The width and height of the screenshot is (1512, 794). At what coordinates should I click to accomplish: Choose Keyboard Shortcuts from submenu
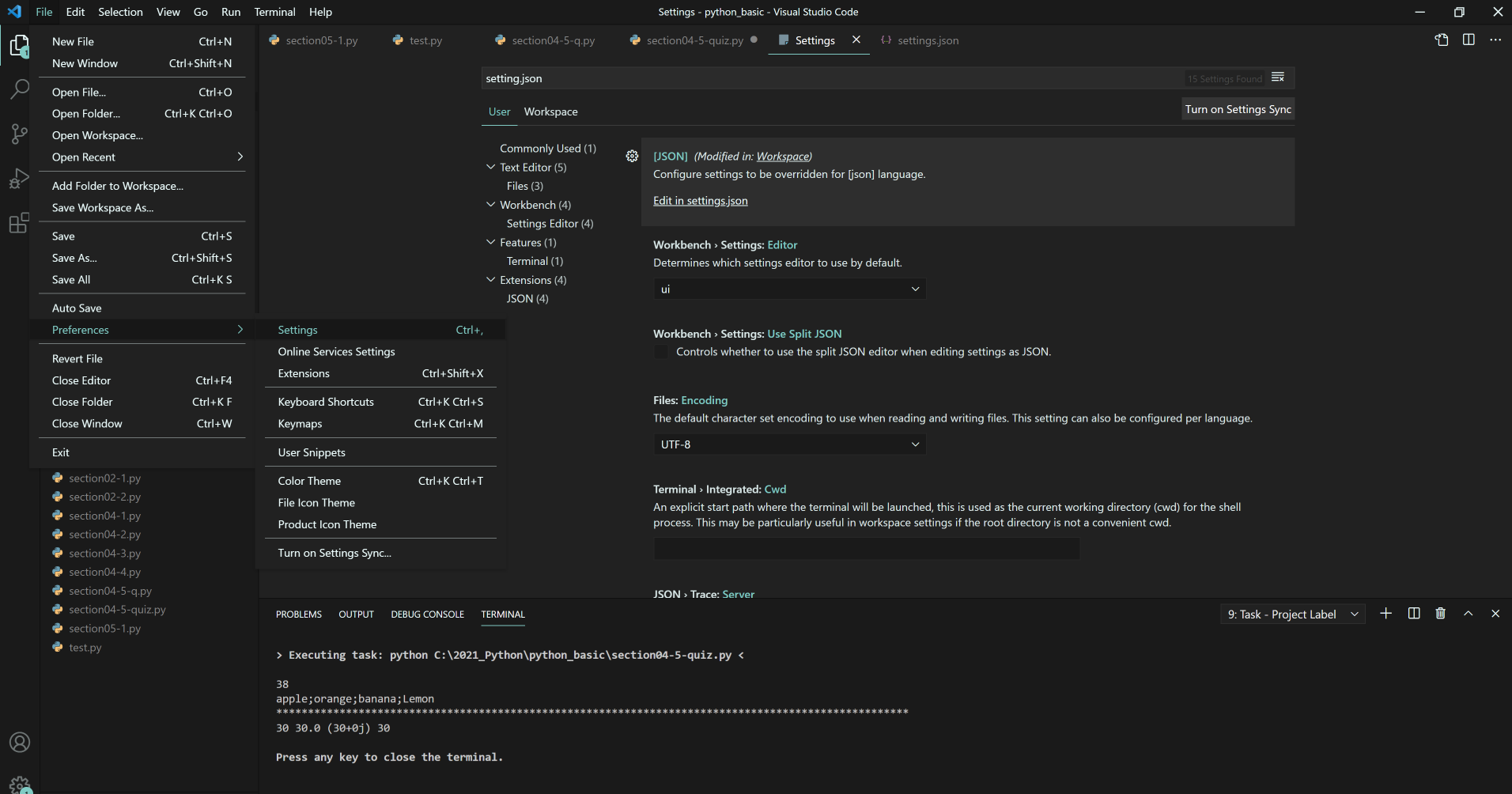click(x=380, y=402)
